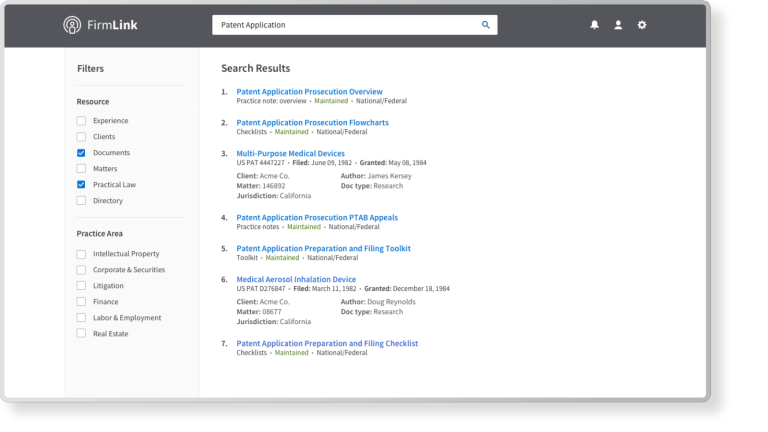Open Patent Application Preparation and Filing Checklist
Image resolution: width=768 pixels, height=432 pixels.
[327, 343]
